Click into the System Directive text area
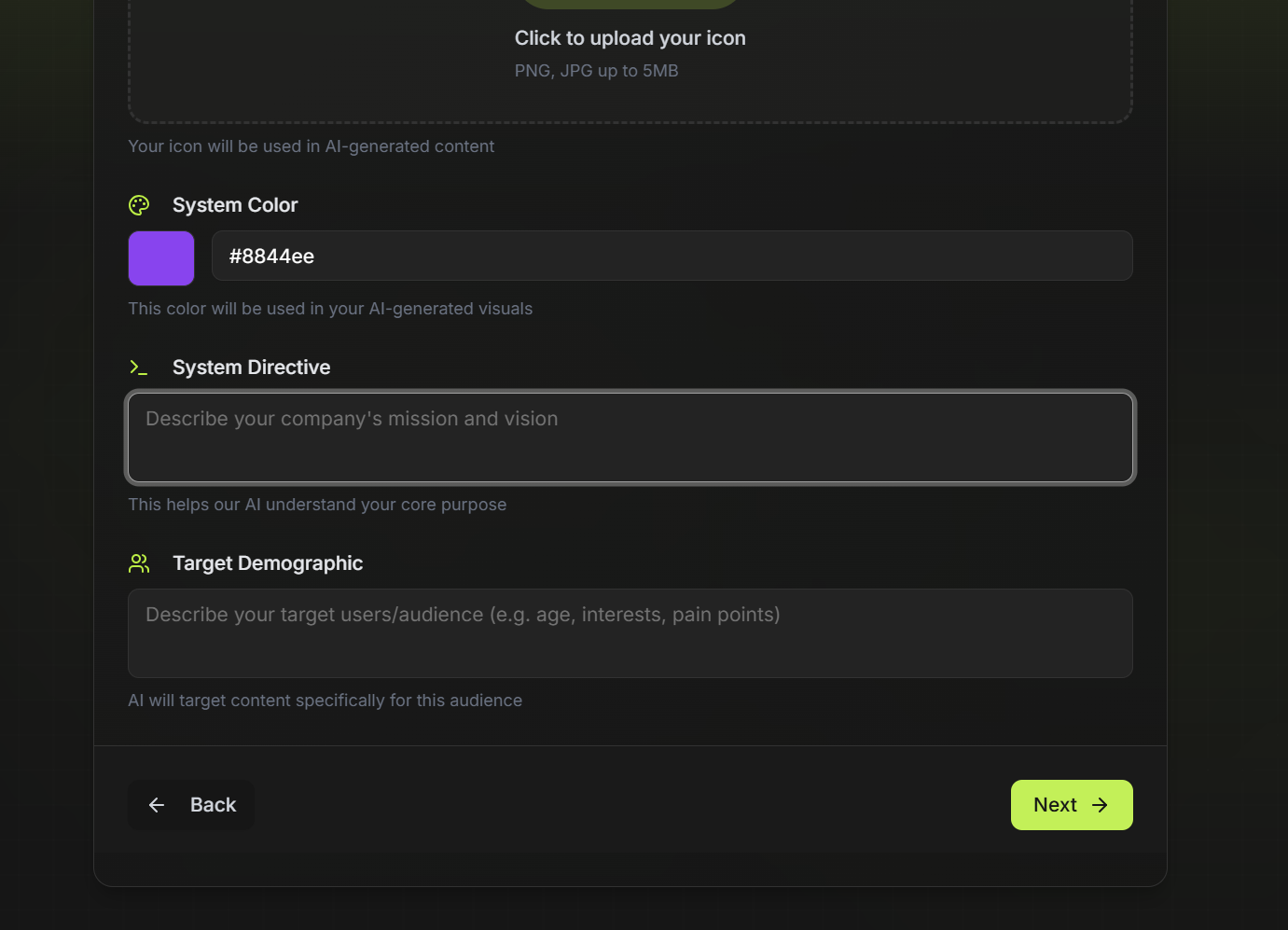This screenshot has height=930, width=1288. point(630,437)
